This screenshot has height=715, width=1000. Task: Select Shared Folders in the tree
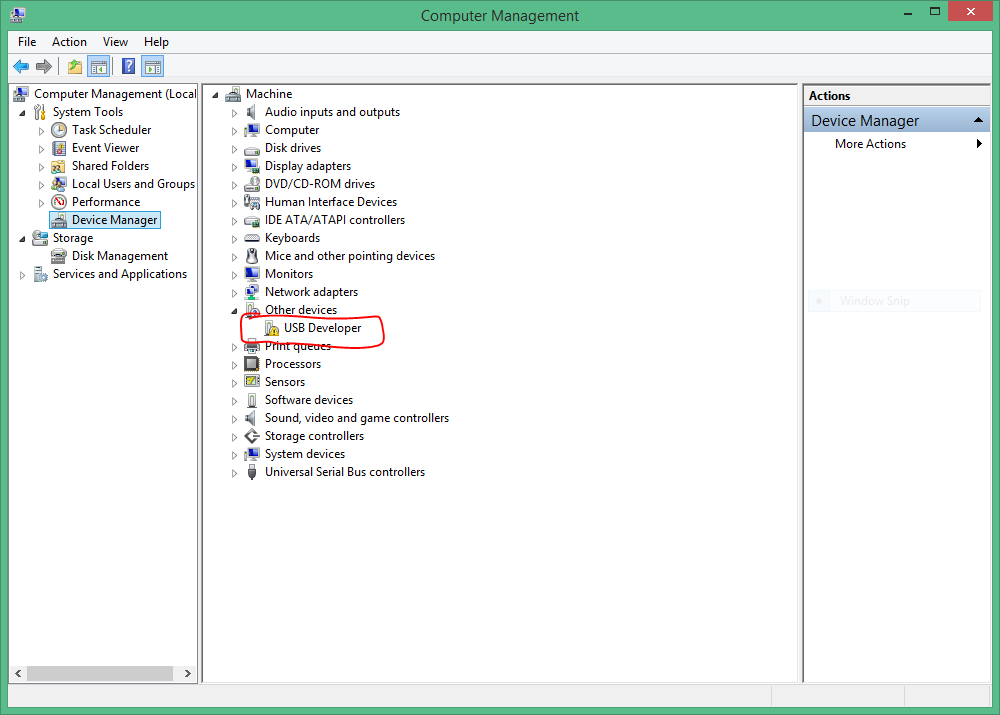pyautogui.click(x=110, y=166)
